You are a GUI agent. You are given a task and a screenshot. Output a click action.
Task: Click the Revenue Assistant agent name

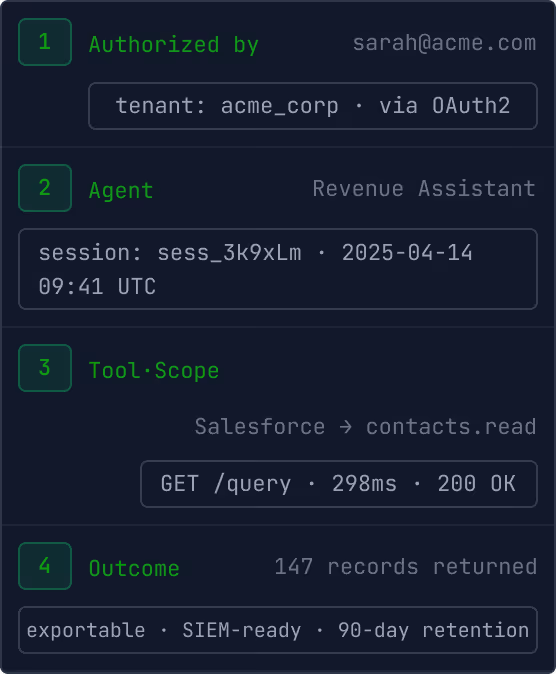click(424, 189)
